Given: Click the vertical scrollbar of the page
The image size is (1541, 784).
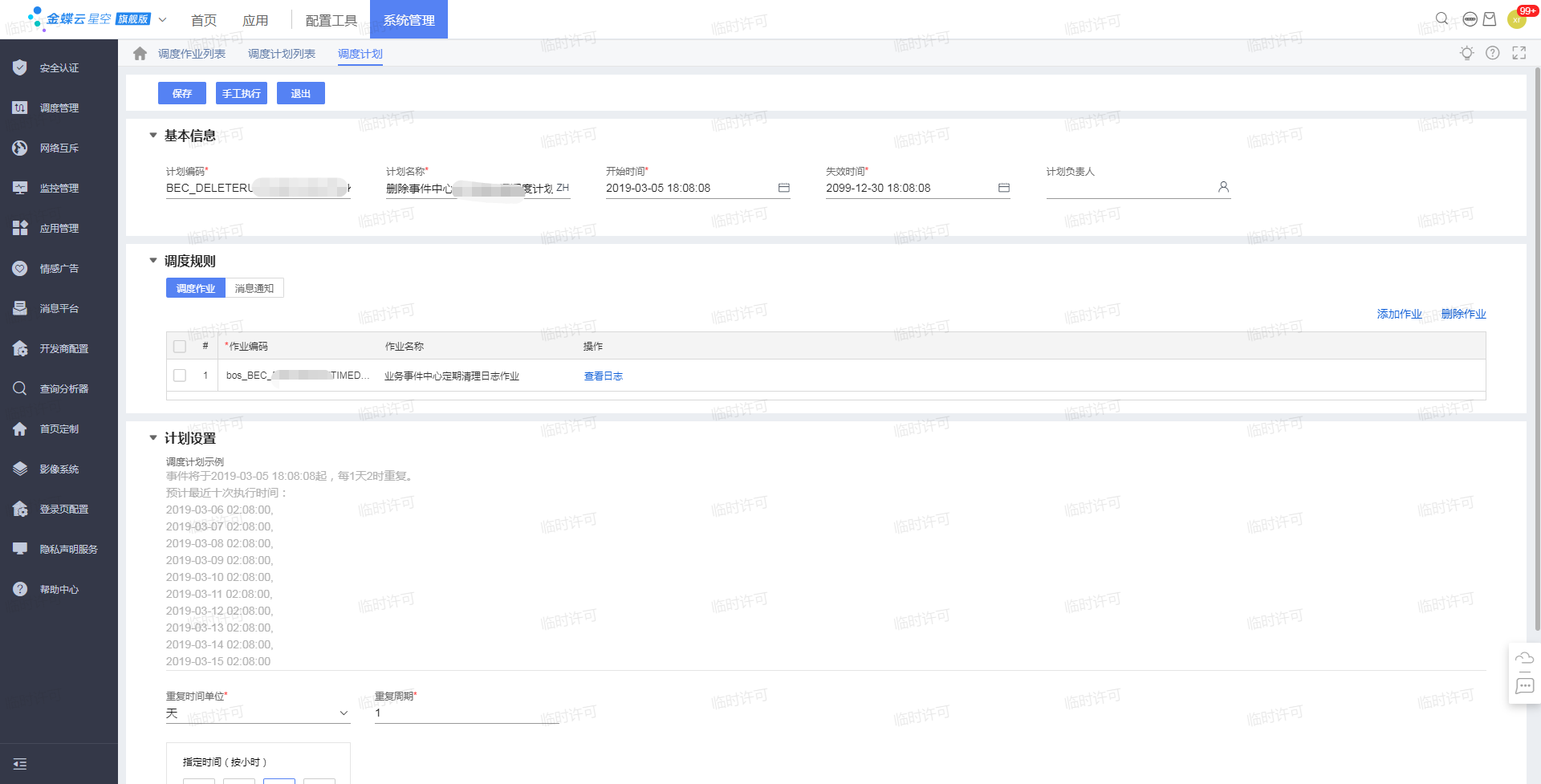Looking at the screenshot, I should (x=1537, y=349).
